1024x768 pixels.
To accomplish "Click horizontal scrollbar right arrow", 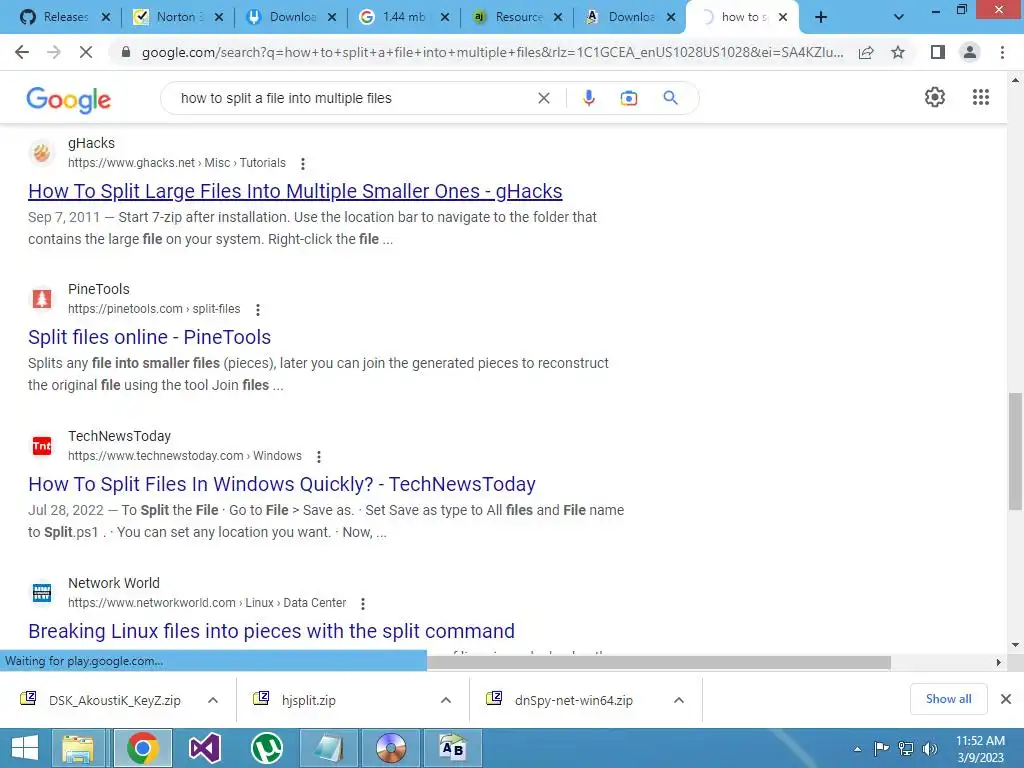I will click(999, 662).
